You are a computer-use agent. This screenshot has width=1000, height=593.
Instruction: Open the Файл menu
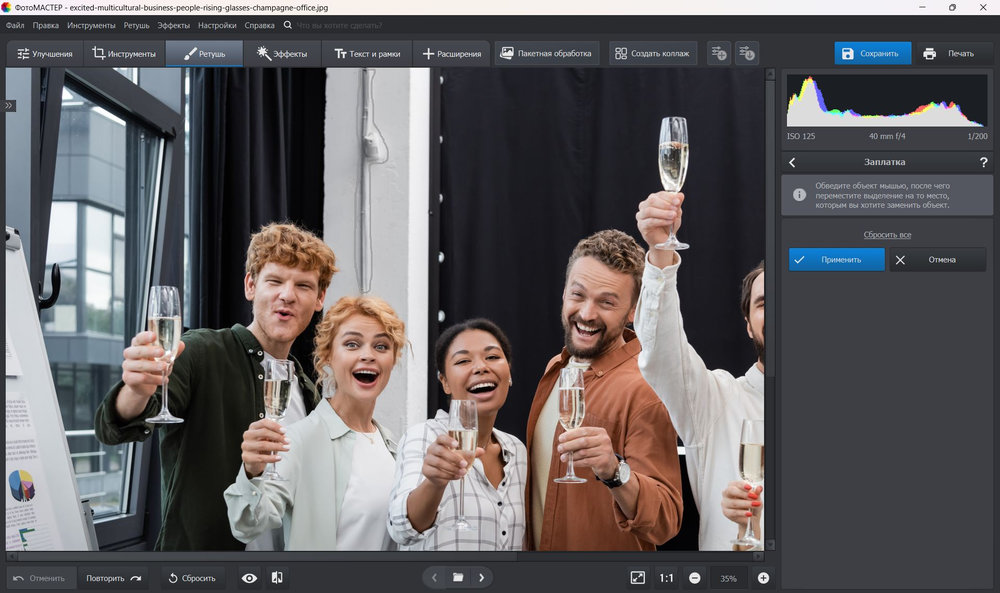click(x=15, y=26)
